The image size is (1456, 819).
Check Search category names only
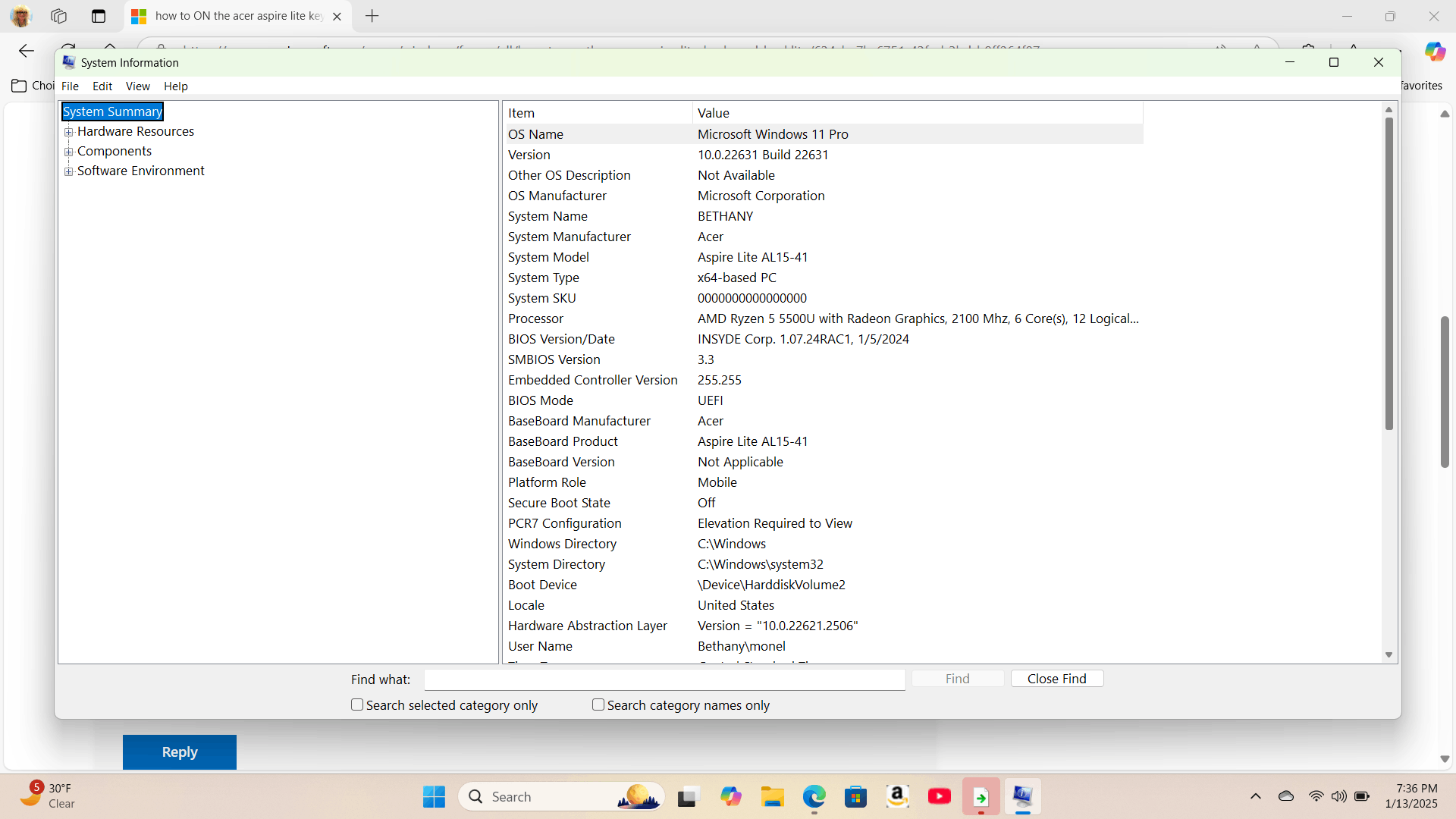click(598, 705)
